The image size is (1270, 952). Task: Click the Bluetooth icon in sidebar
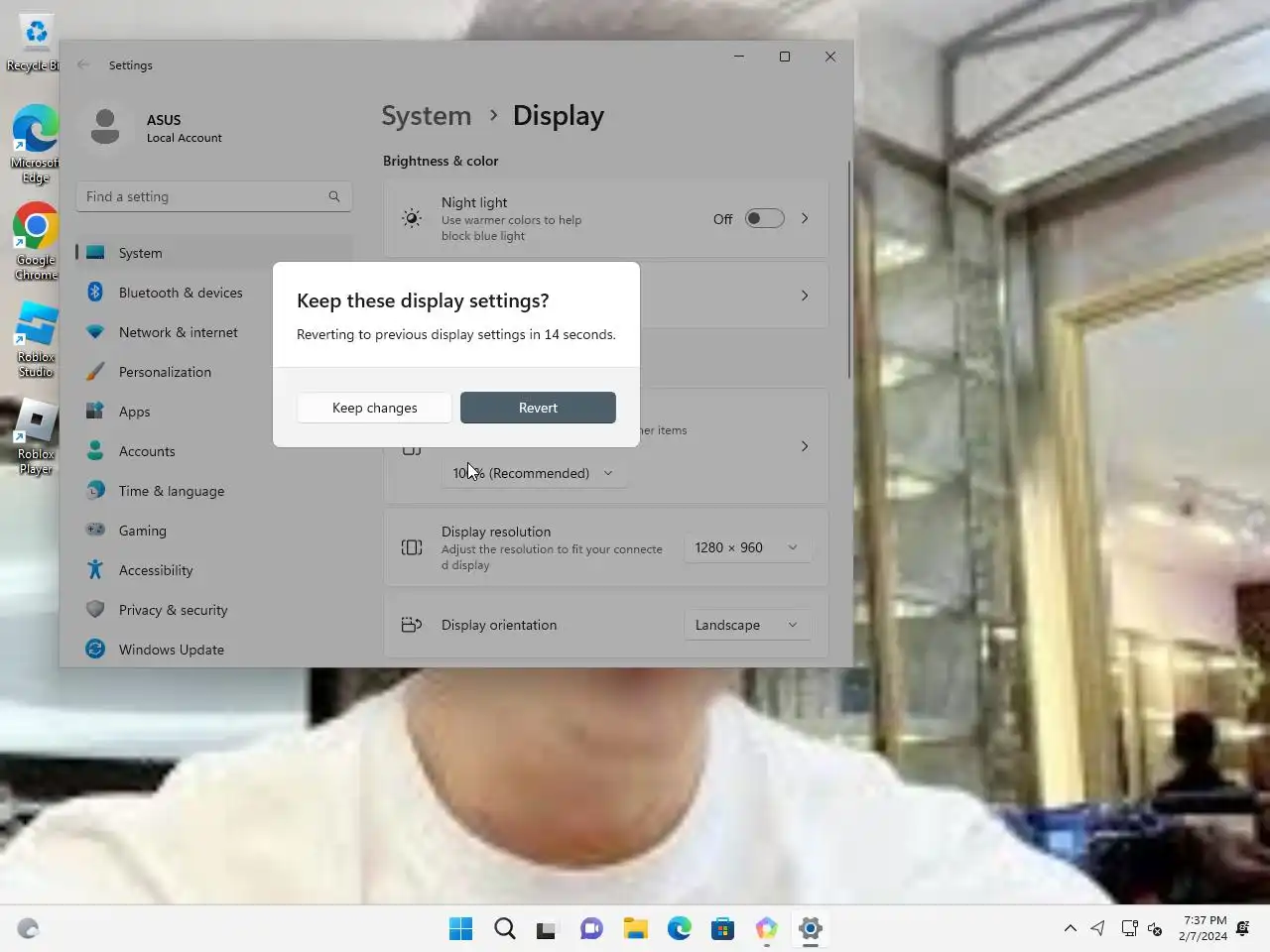click(x=95, y=292)
